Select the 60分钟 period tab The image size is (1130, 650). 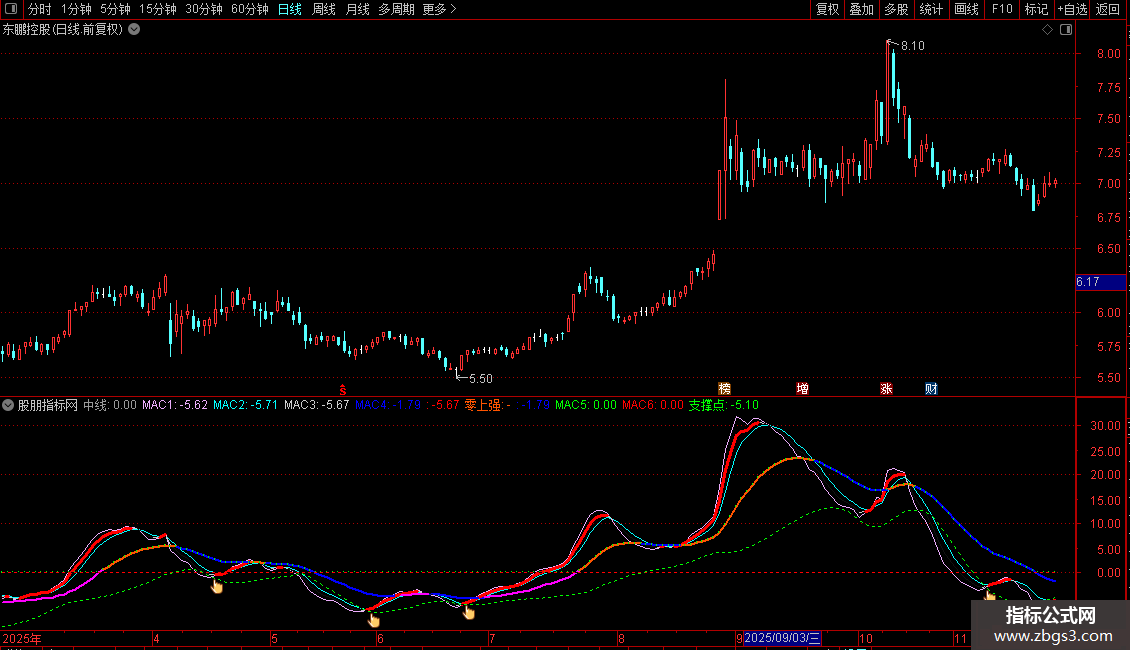point(249,10)
